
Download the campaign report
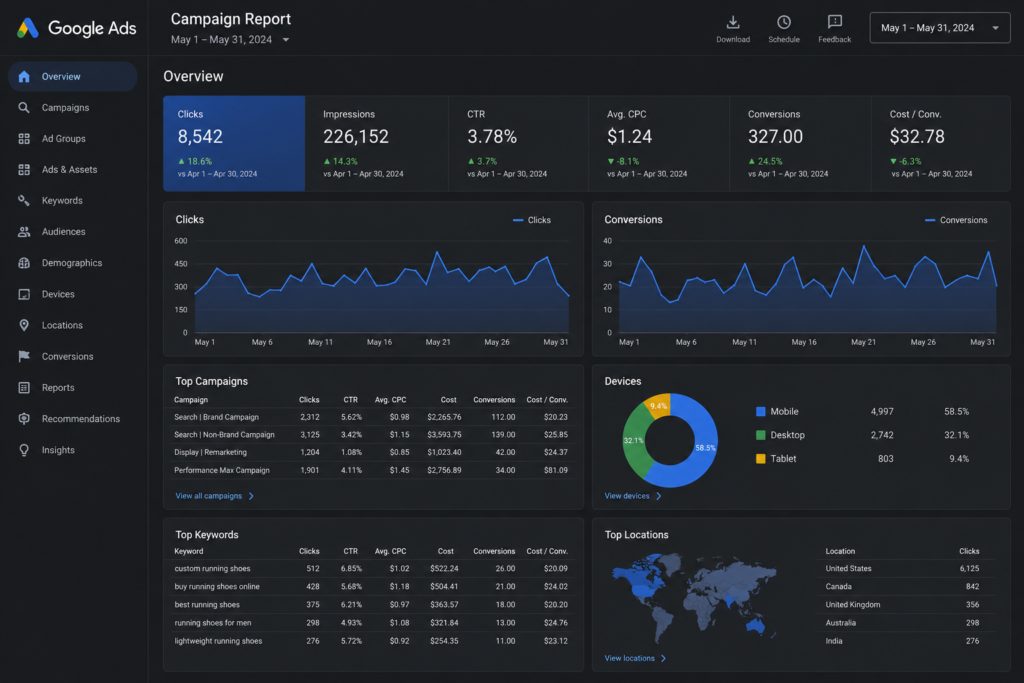tap(733, 29)
